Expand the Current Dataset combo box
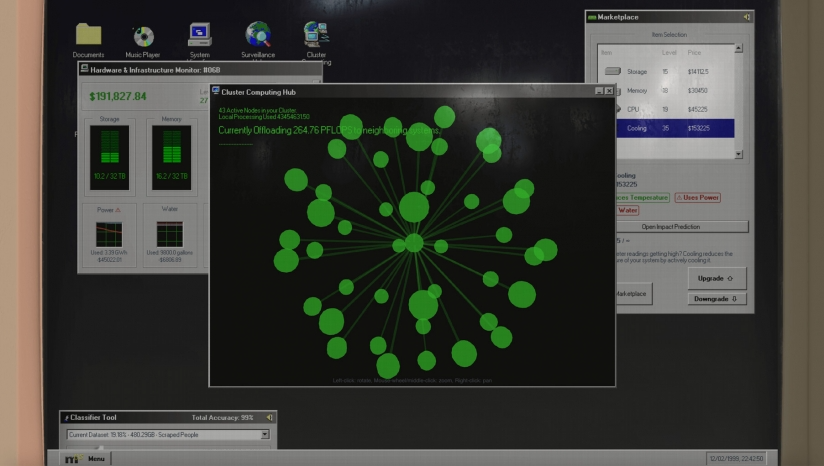The height and width of the screenshot is (466, 824). point(168,434)
